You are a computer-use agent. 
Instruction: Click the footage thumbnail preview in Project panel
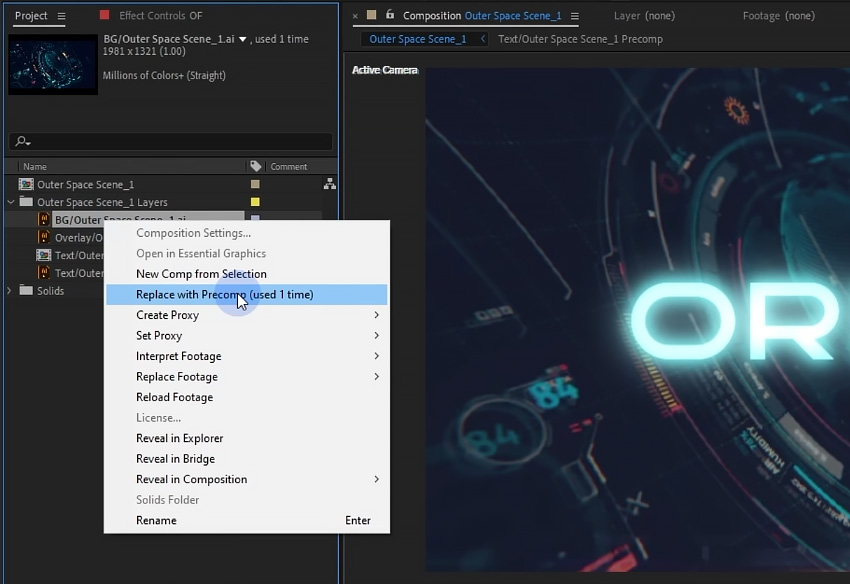[53, 65]
